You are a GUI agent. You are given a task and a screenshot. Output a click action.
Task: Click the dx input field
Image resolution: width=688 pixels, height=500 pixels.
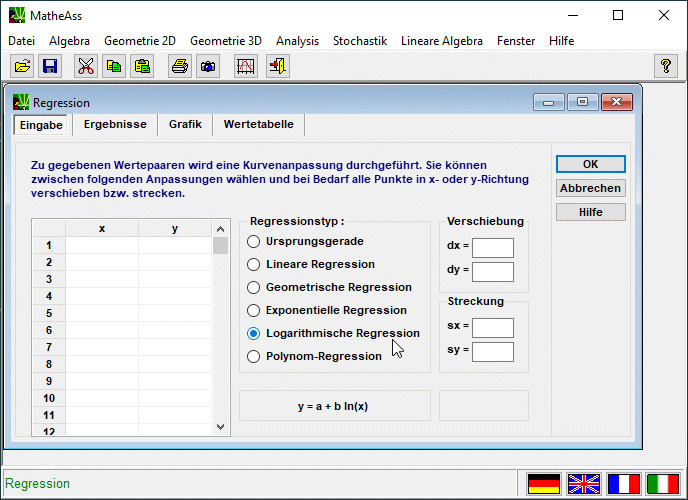pos(492,248)
